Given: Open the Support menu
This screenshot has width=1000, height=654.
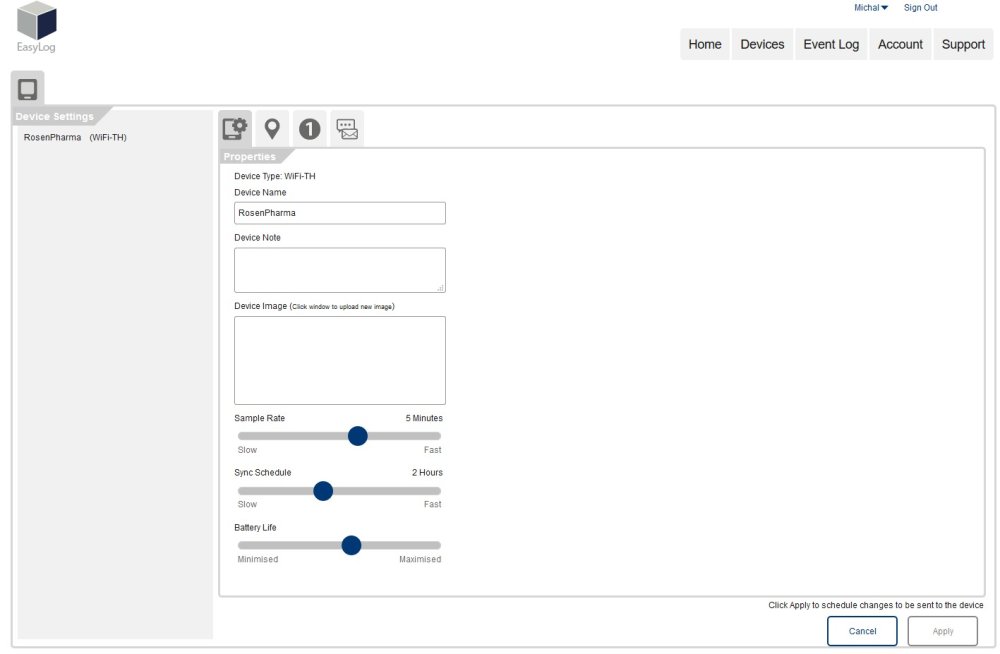Looking at the screenshot, I should coord(963,44).
